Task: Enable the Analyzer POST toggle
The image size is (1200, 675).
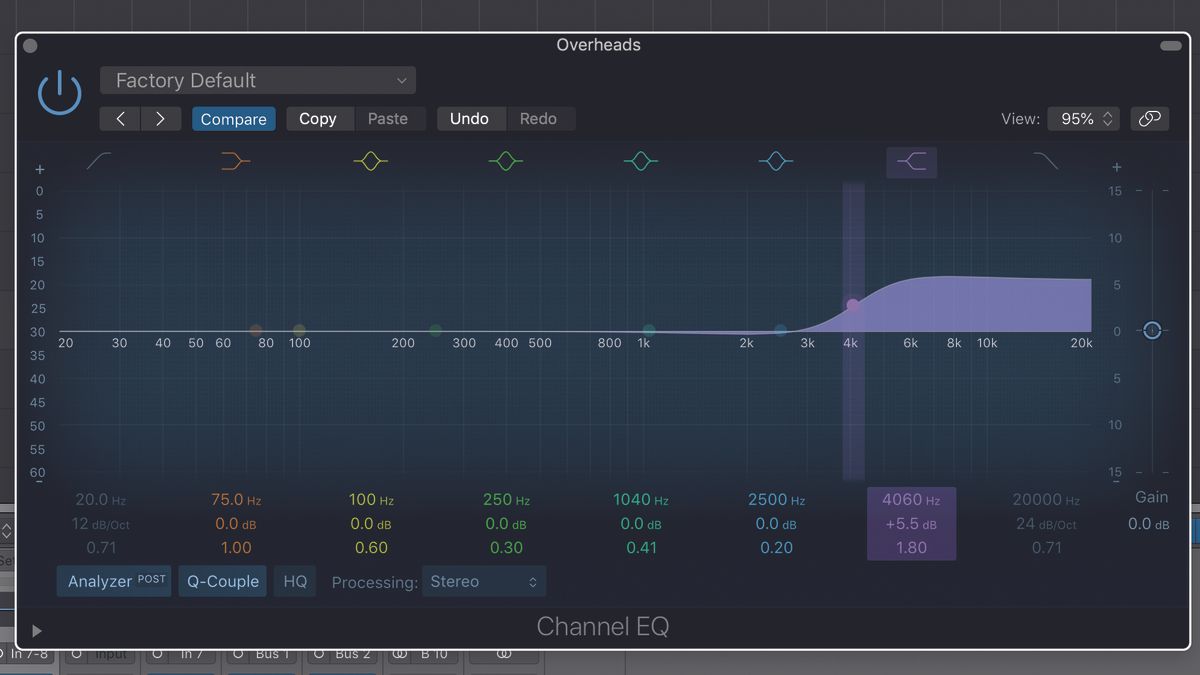Action: coord(113,580)
